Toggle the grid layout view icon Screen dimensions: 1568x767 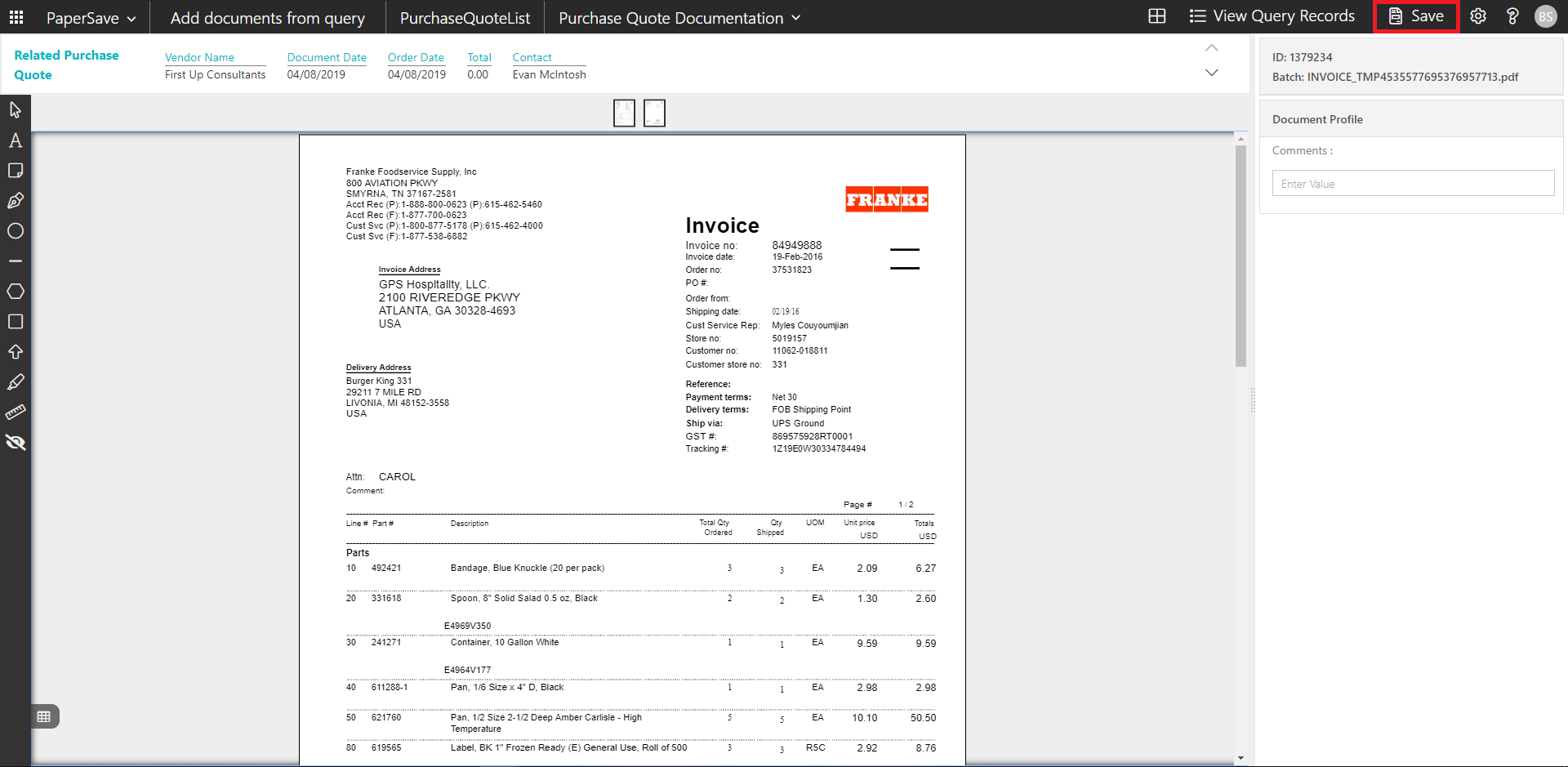pyautogui.click(x=1156, y=16)
